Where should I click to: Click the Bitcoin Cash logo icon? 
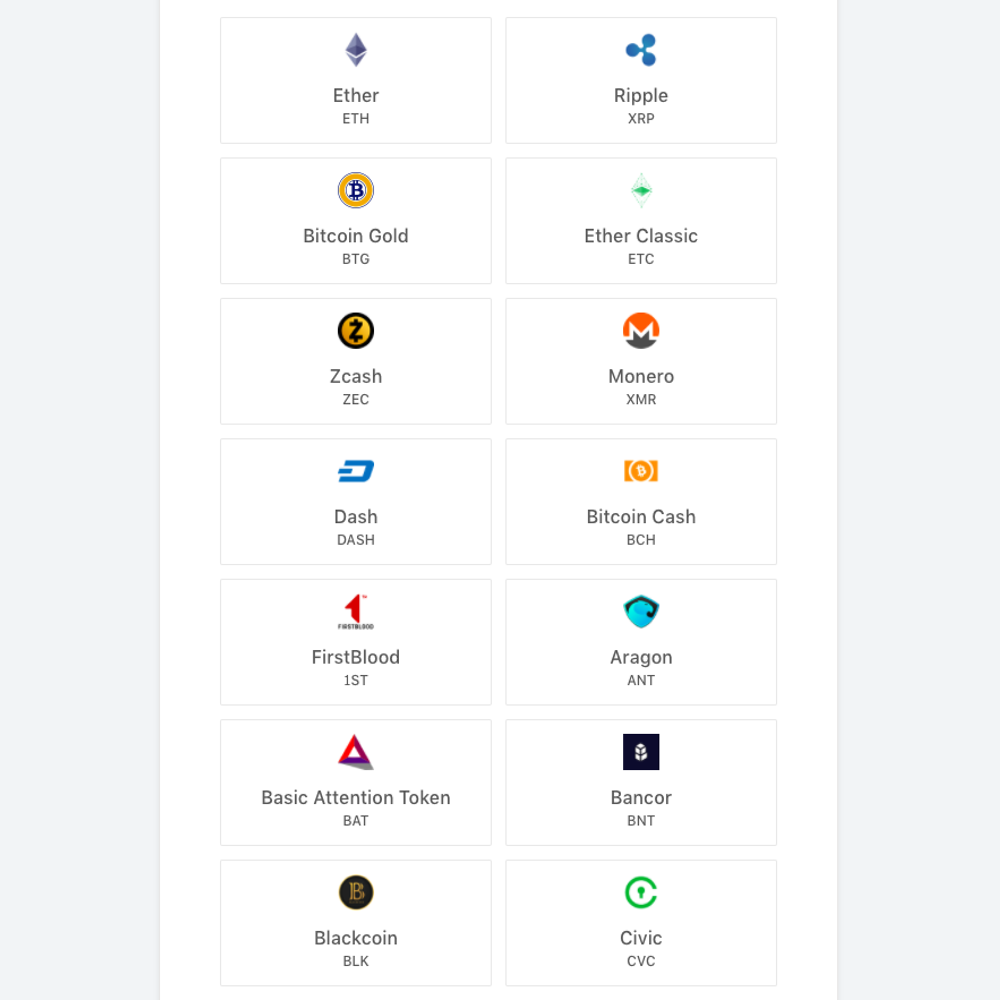641,471
